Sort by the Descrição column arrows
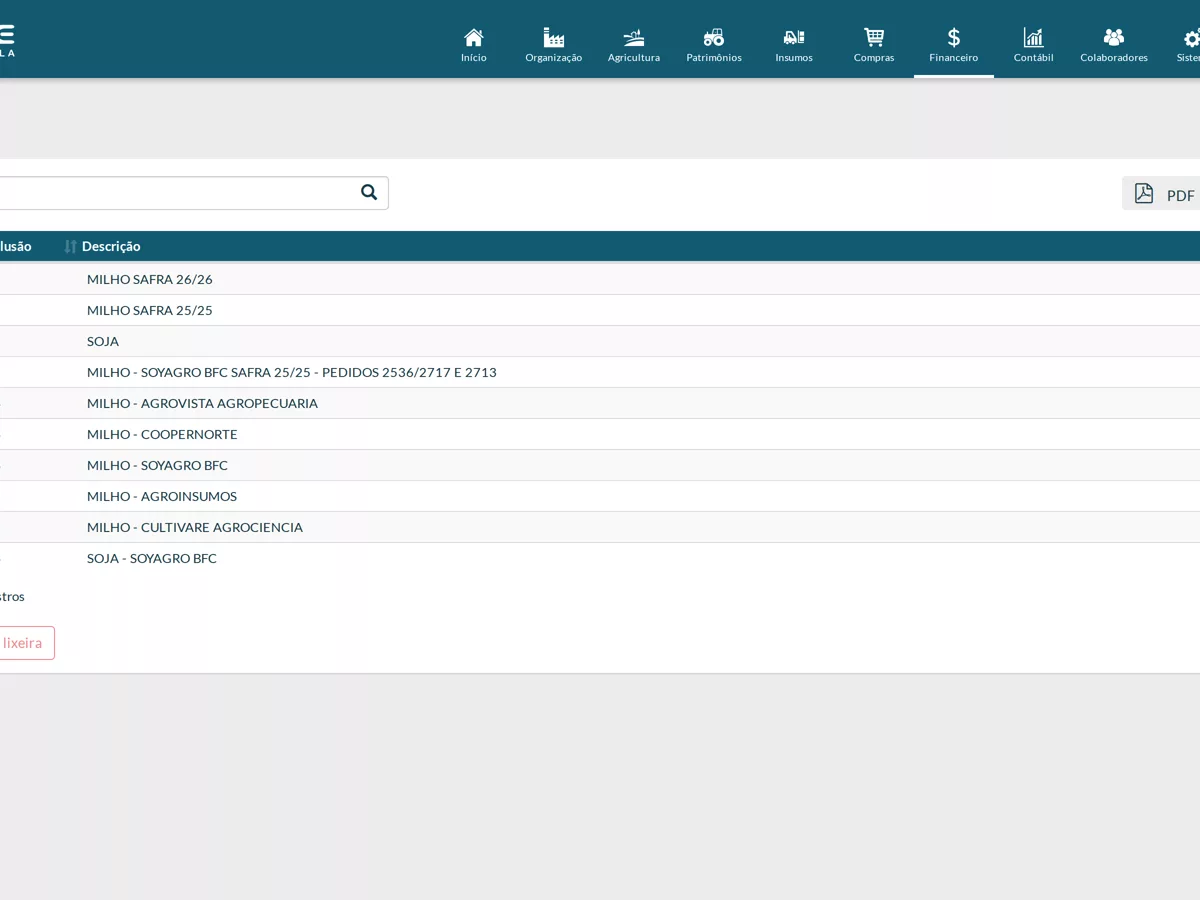The height and width of the screenshot is (900, 1200). click(71, 246)
